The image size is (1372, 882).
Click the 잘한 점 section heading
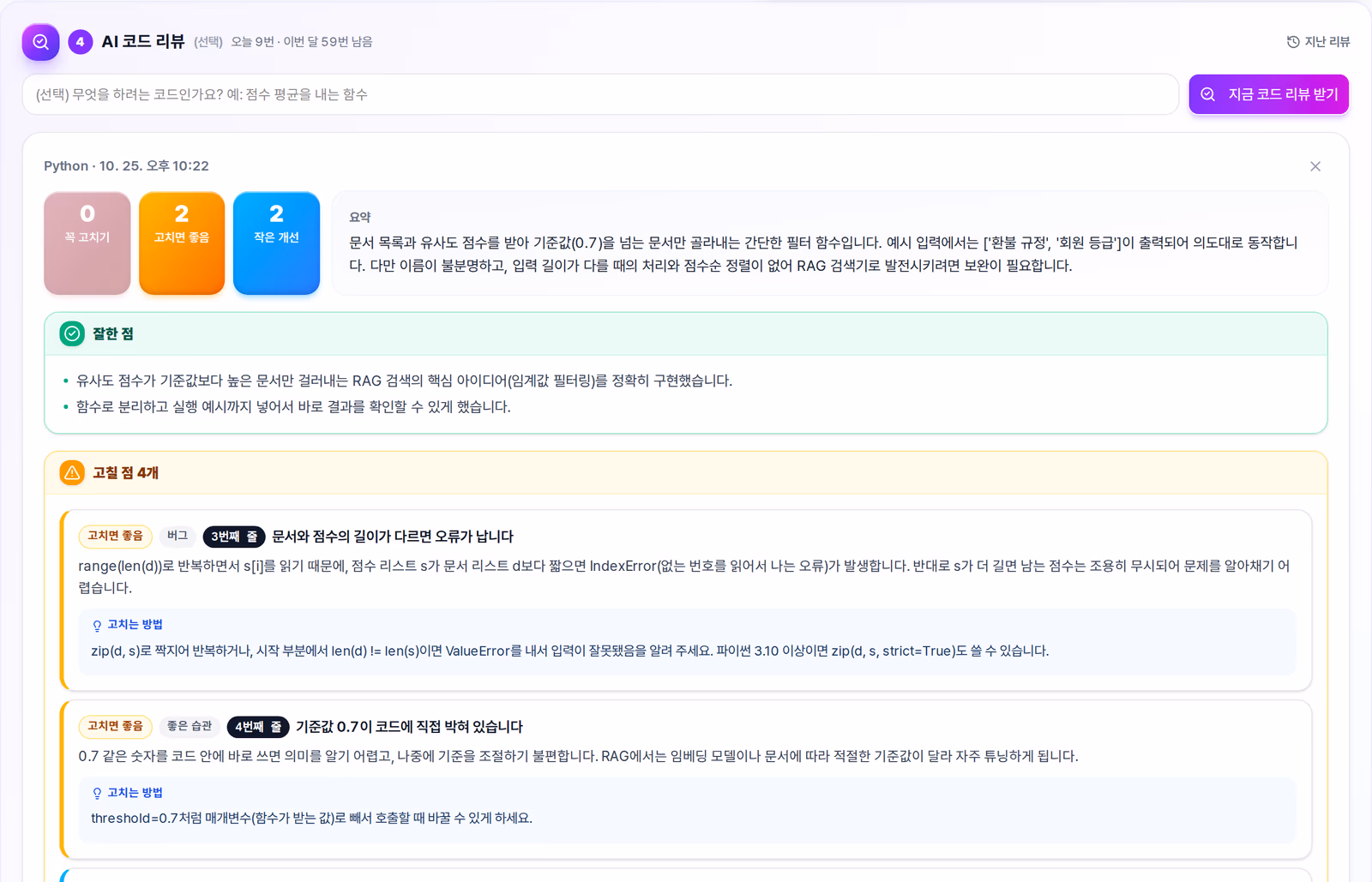[113, 333]
